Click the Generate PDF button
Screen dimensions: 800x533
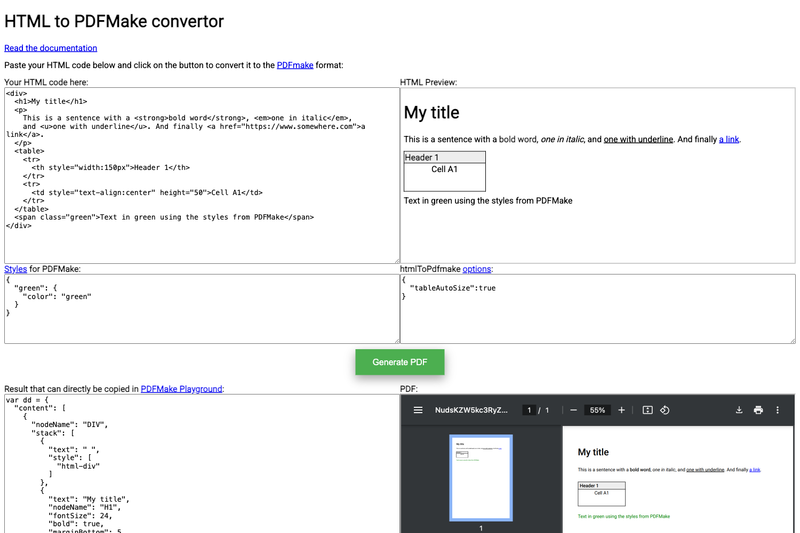pyautogui.click(x=400, y=362)
